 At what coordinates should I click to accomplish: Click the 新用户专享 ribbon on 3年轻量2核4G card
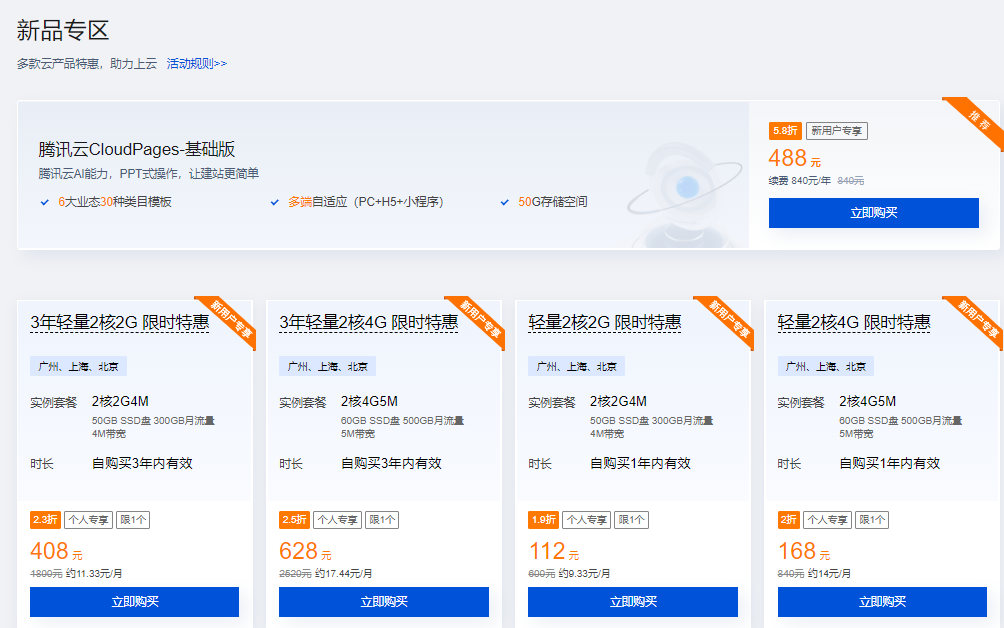click(481, 318)
